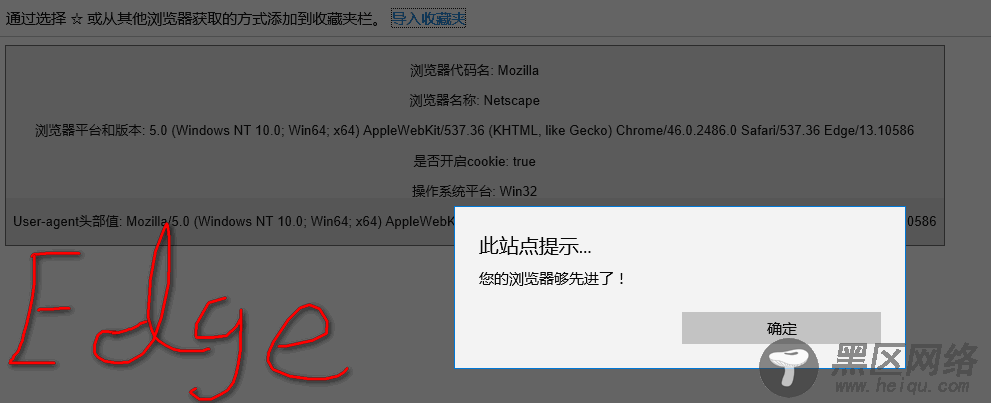Screen dimensions: 991x403
Task: Select the 浏览器代码名: Mozilla line
Action: coord(475,71)
